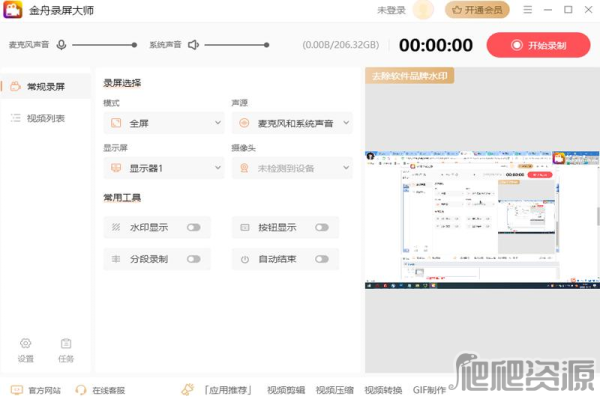The height and width of the screenshot is (399, 600).
Task: Click the screen preview thumbnail
Action: click(x=482, y=220)
